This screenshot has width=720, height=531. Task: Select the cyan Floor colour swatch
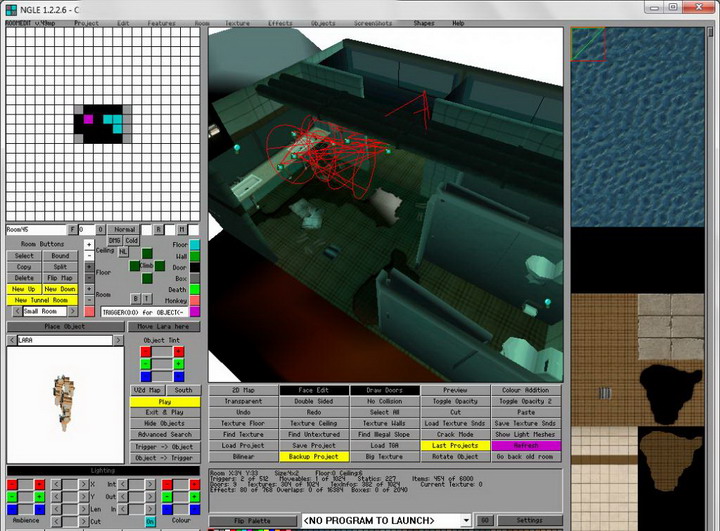195,244
